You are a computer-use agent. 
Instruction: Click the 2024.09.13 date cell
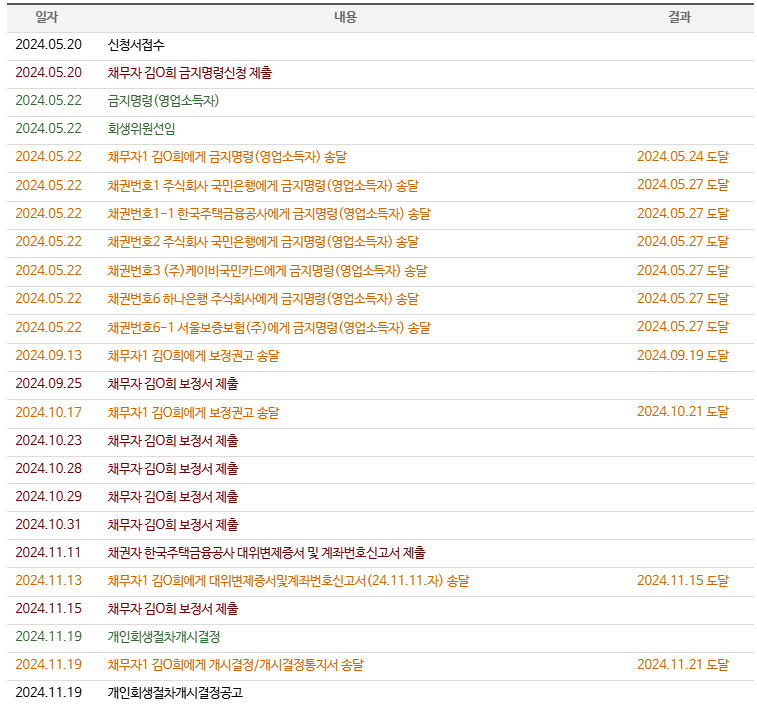49,355
